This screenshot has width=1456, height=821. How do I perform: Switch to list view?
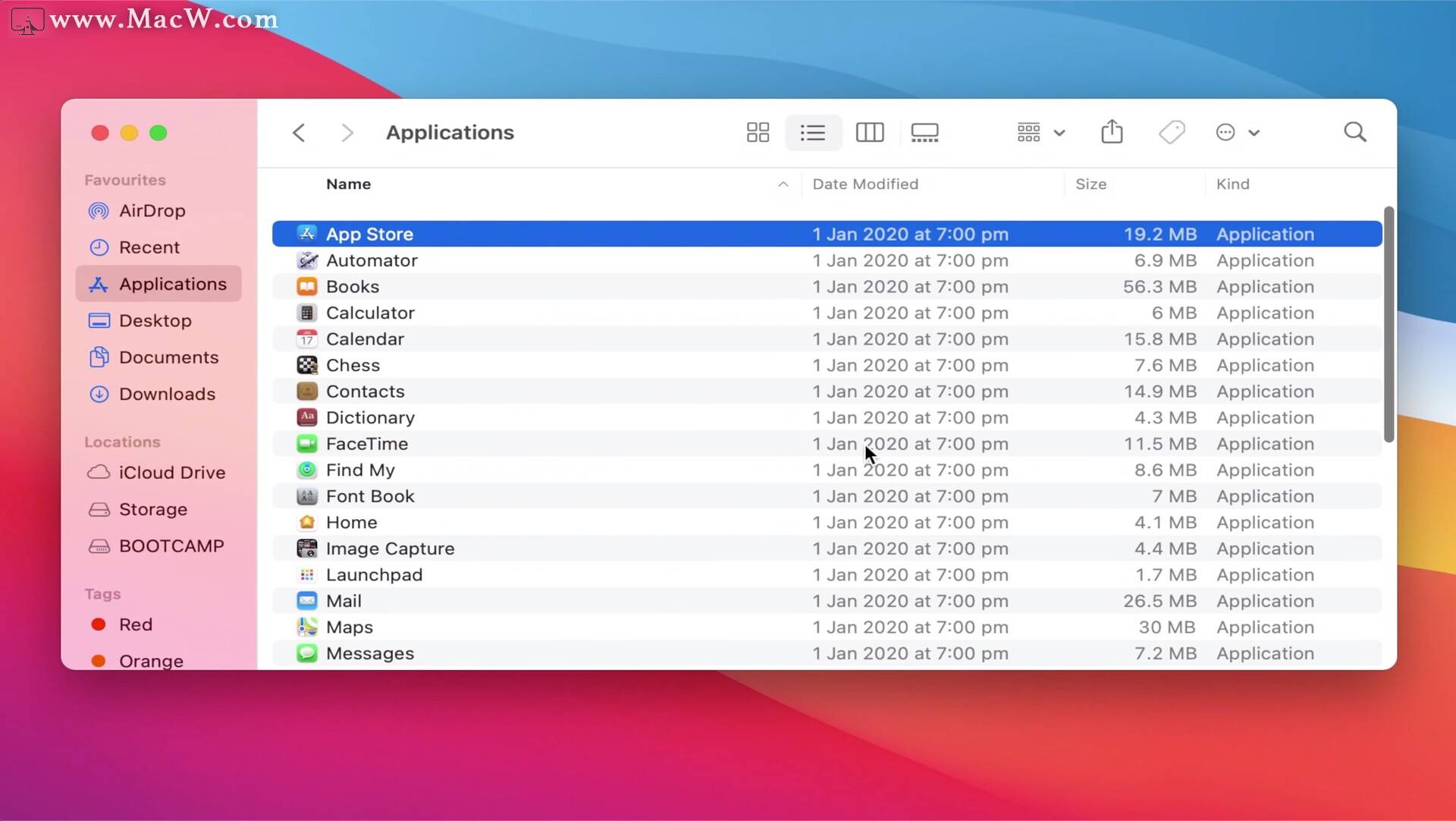click(813, 133)
